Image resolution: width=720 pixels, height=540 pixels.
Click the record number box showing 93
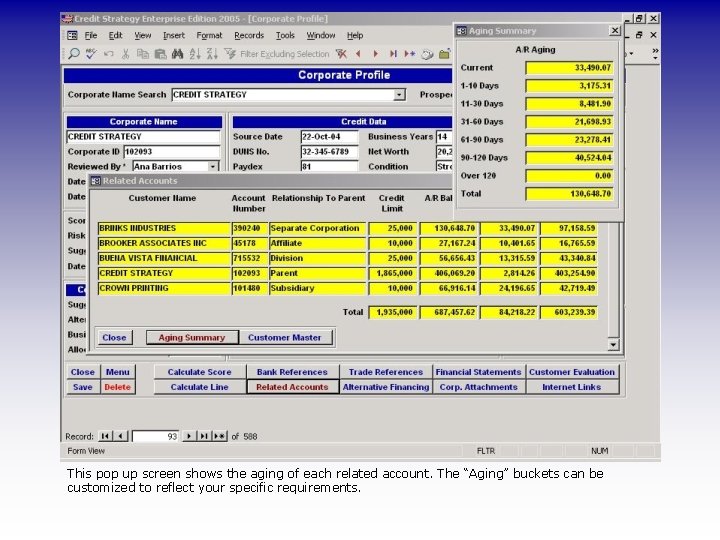pyautogui.click(x=155, y=436)
